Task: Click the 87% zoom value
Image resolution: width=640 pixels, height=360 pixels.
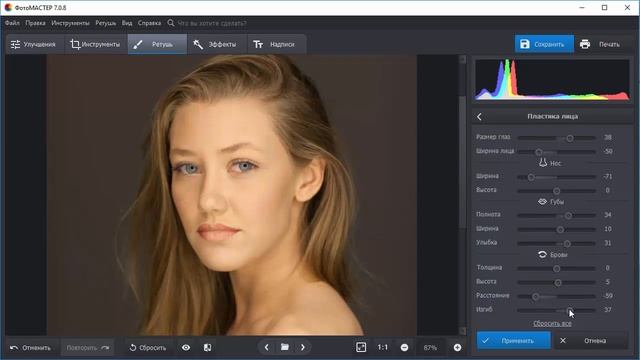Action: click(430, 348)
